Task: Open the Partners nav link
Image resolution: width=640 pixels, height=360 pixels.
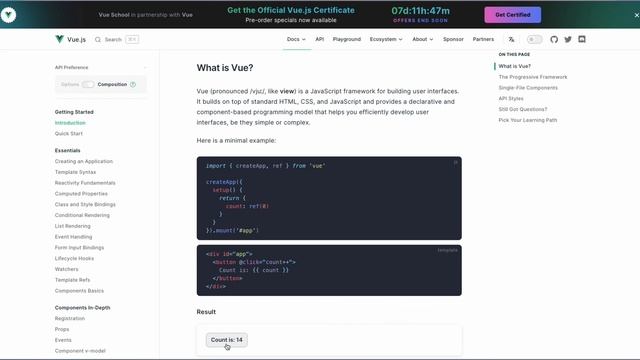Action: (483, 39)
